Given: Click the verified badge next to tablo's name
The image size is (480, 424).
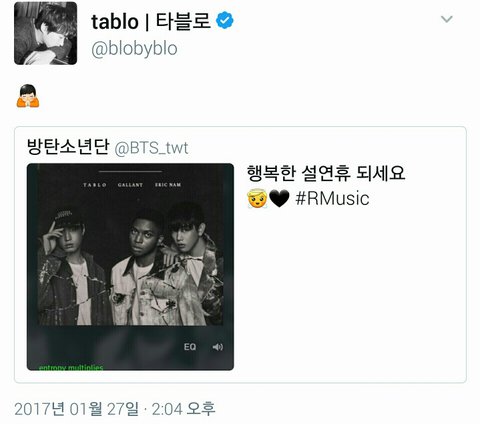Looking at the screenshot, I should [225, 20].
